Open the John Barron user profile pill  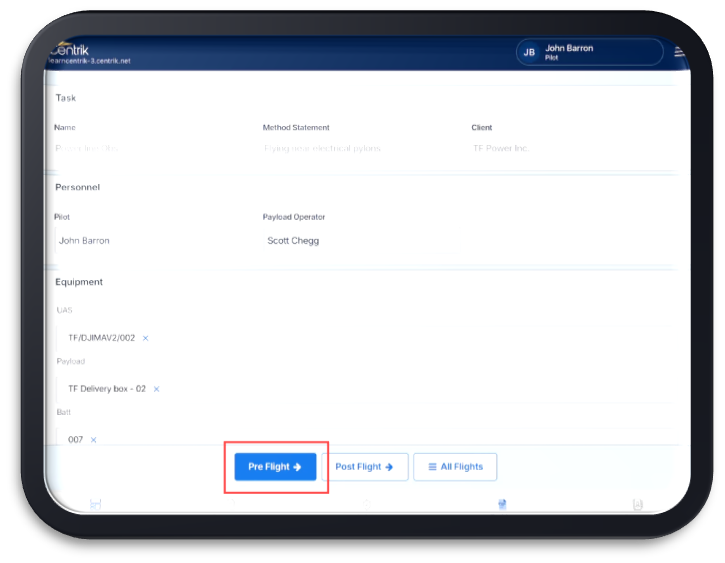point(590,52)
